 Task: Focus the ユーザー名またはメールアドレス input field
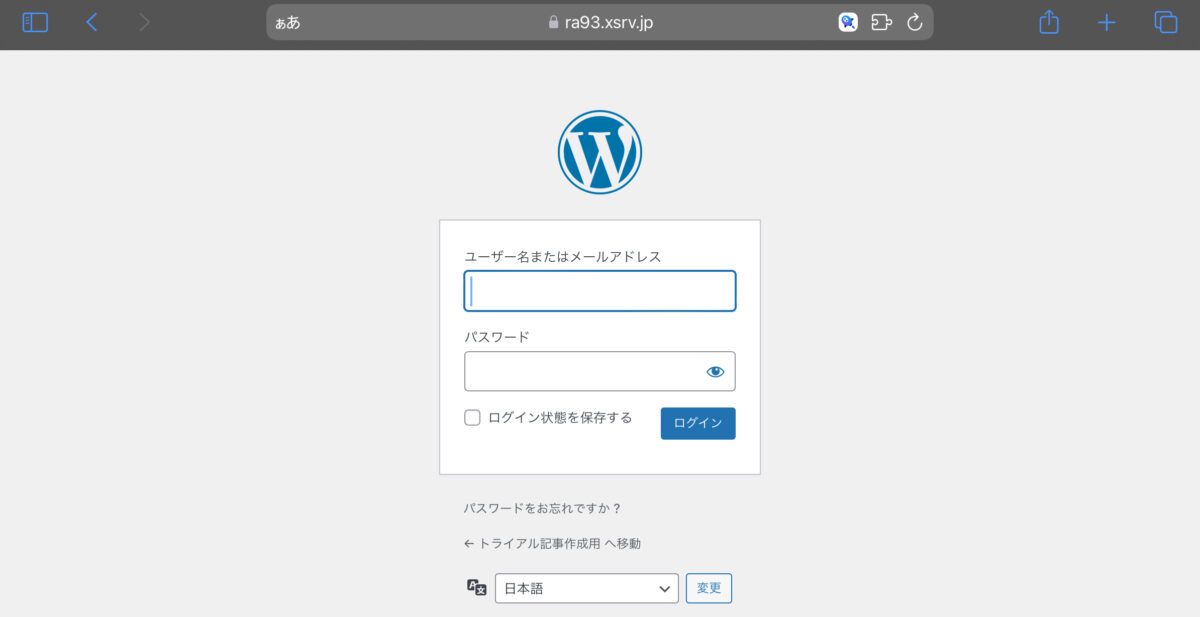point(600,291)
